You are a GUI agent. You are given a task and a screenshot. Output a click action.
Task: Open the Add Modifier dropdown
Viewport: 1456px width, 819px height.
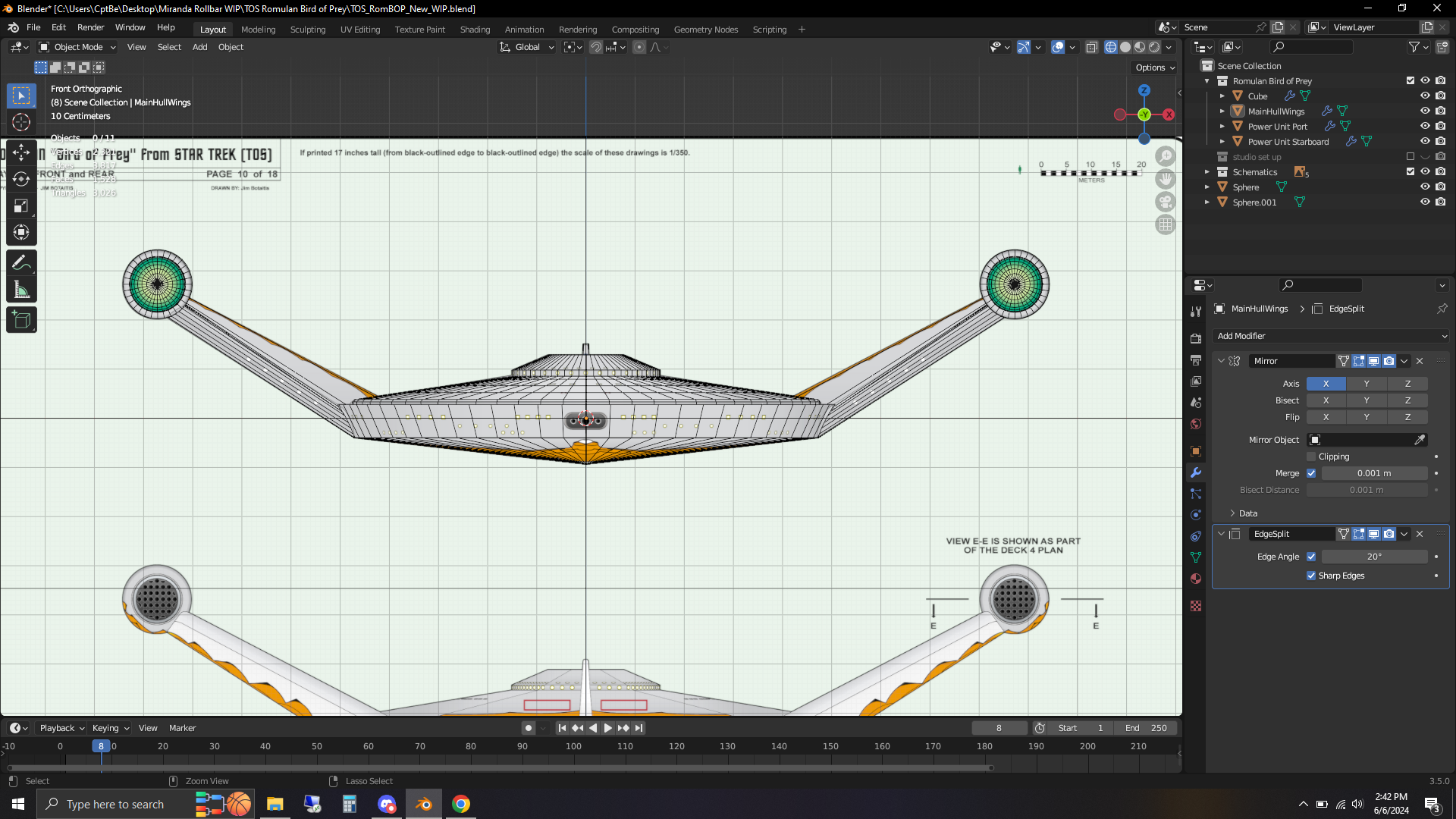1331,336
